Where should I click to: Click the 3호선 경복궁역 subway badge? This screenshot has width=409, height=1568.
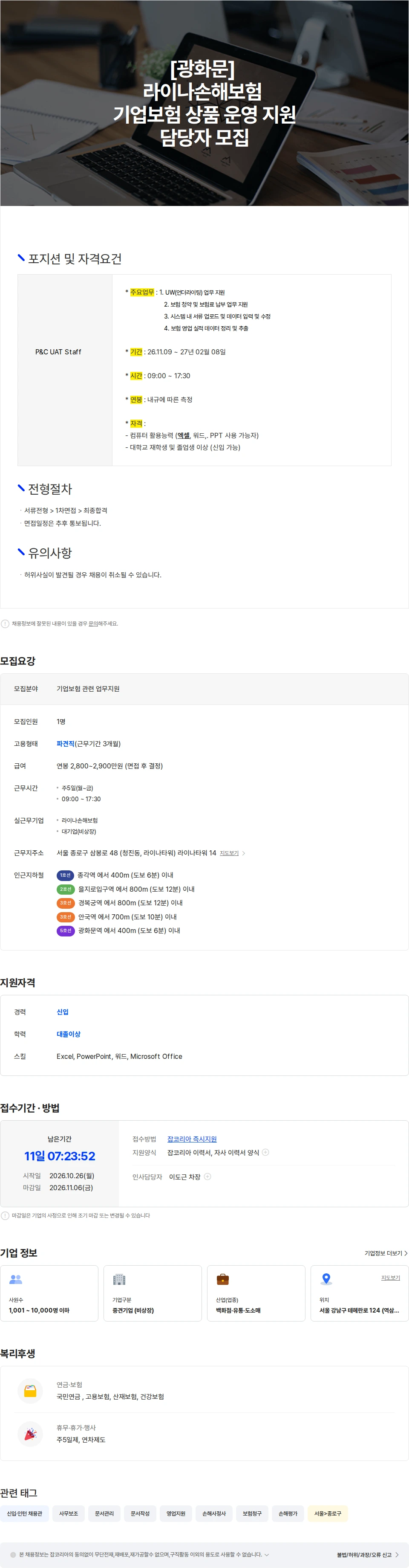point(66,903)
